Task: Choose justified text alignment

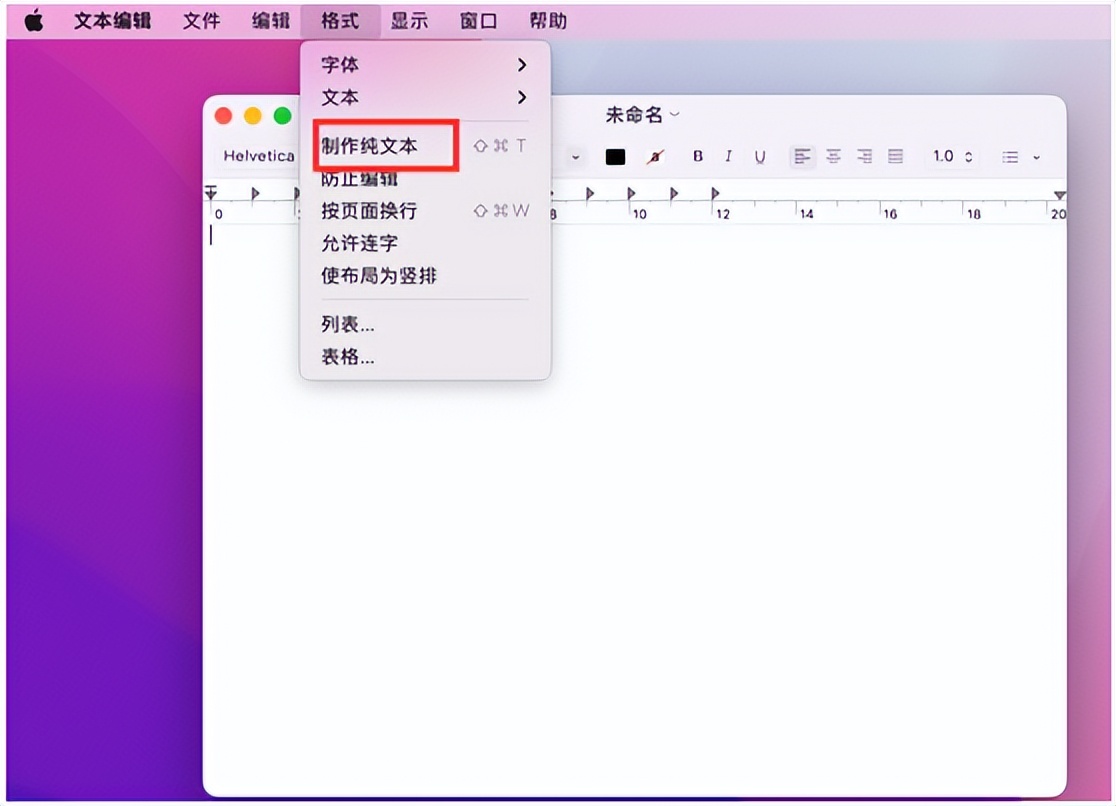Action: 894,156
